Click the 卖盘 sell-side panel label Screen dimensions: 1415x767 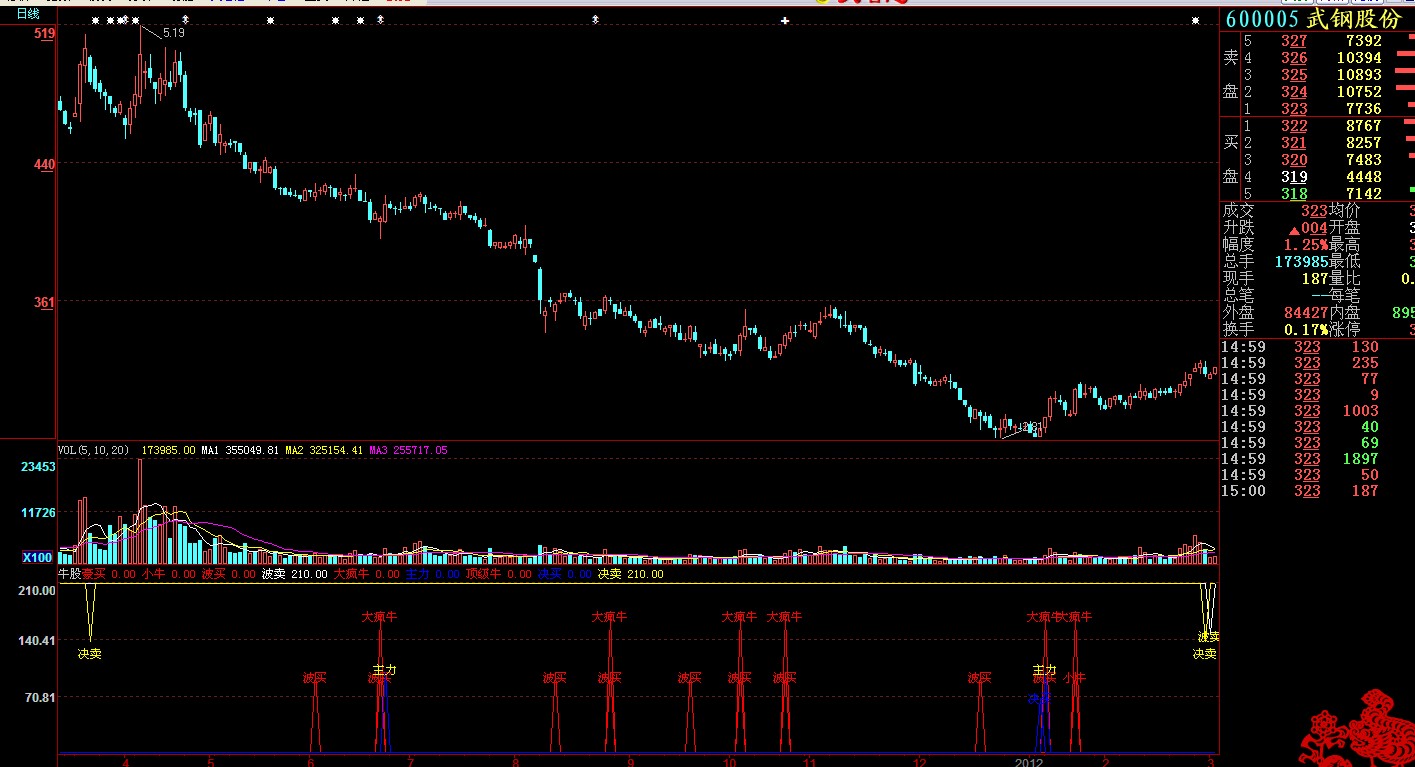1231,74
